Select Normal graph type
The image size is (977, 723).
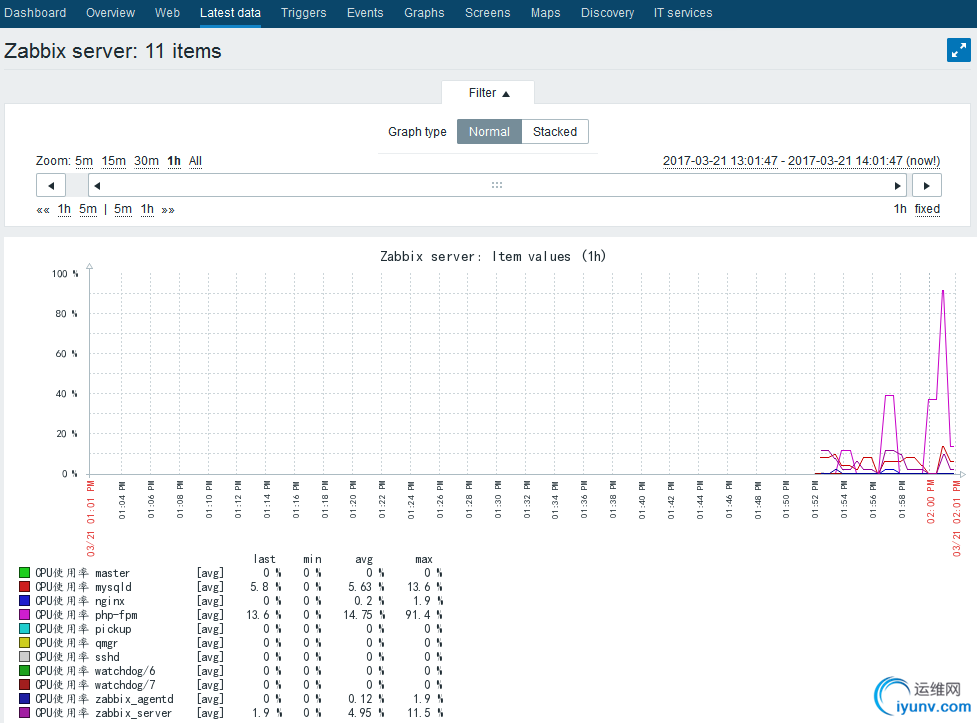coord(489,132)
